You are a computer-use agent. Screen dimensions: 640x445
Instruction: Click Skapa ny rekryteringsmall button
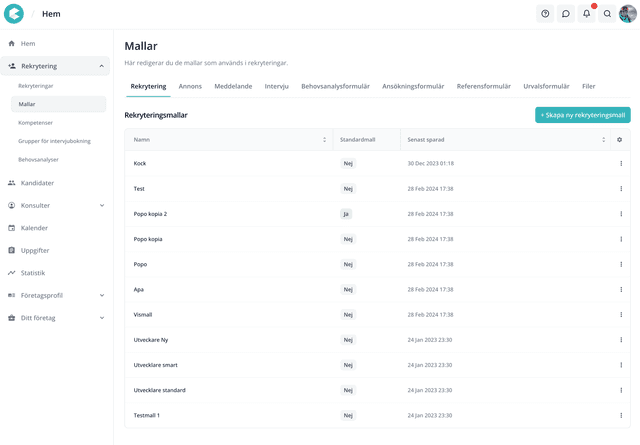point(582,115)
